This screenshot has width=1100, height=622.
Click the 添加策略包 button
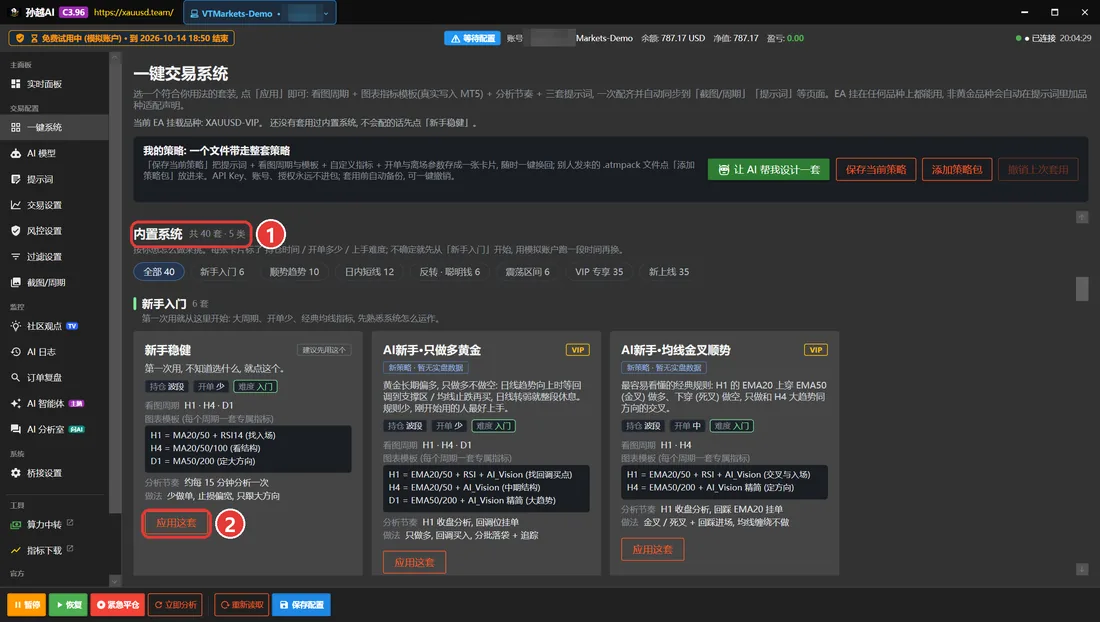tap(957, 170)
